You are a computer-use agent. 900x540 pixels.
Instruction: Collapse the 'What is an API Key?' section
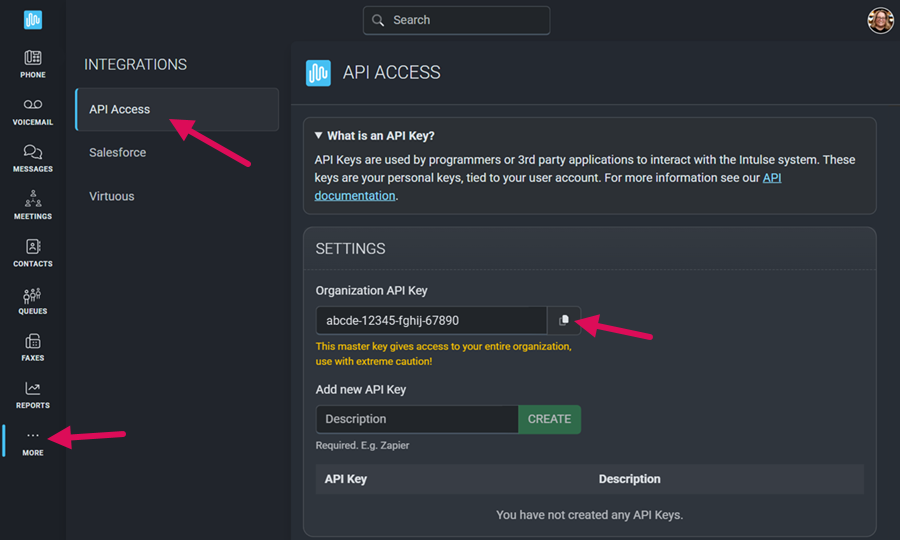[374, 135]
